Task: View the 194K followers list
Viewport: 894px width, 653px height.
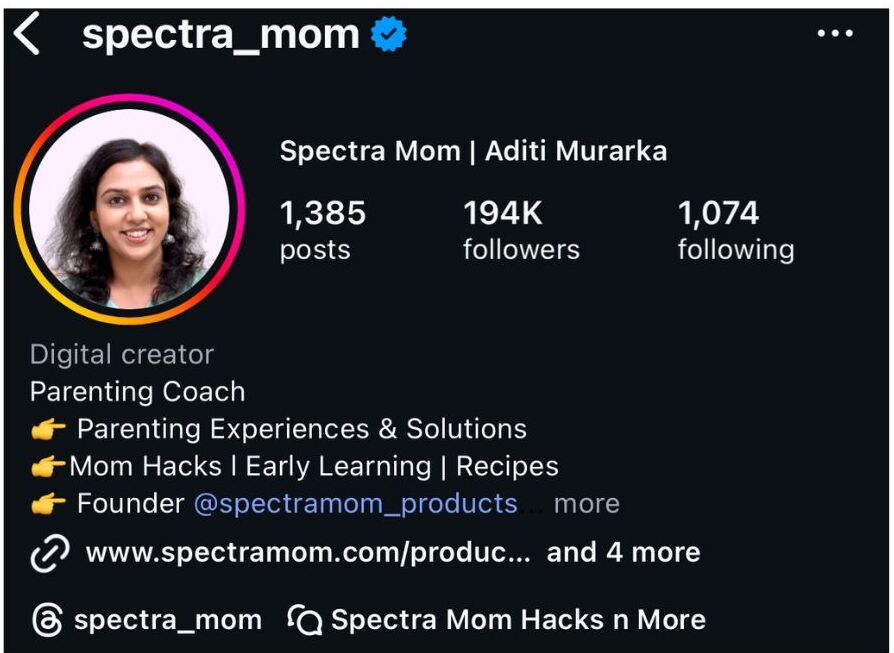Action: click(520, 229)
